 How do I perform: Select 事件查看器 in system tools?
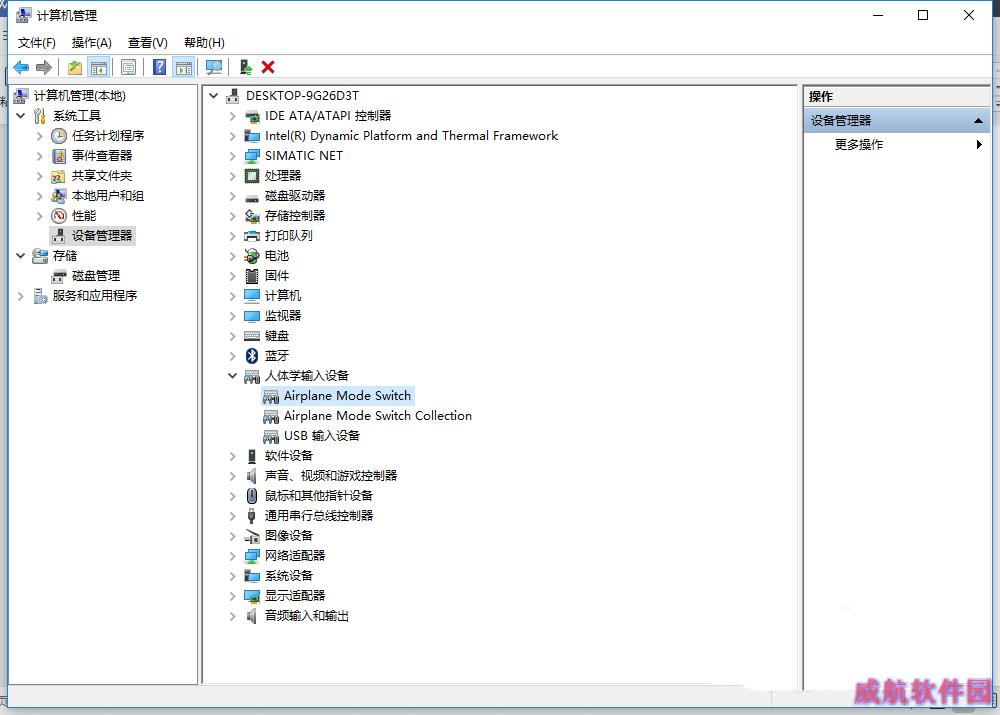101,156
